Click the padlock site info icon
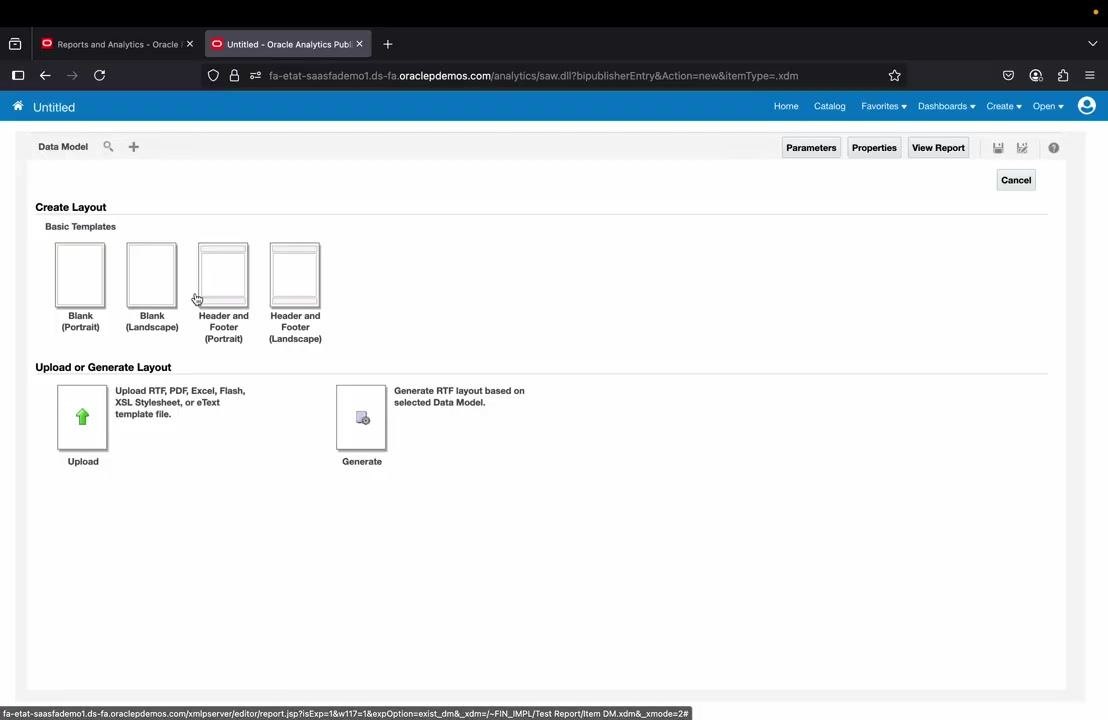This screenshot has width=1108, height=720. [234, 76]
